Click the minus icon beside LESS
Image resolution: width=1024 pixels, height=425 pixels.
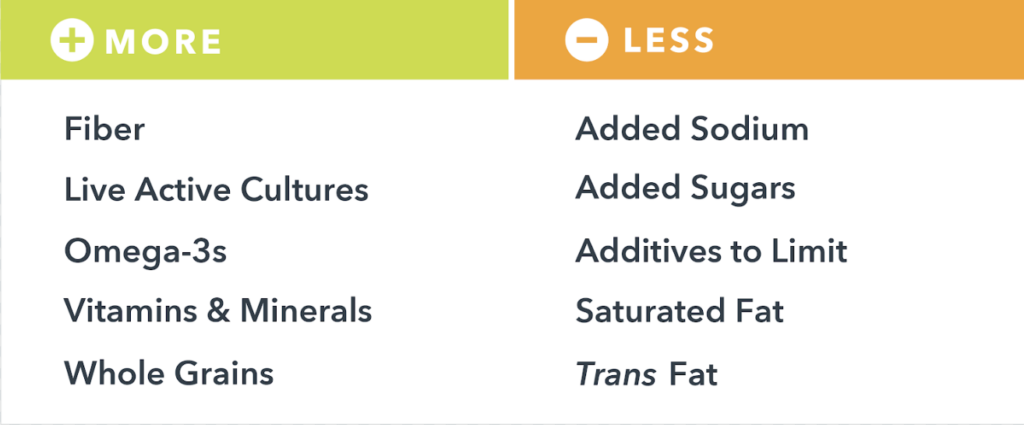[587, 41]
